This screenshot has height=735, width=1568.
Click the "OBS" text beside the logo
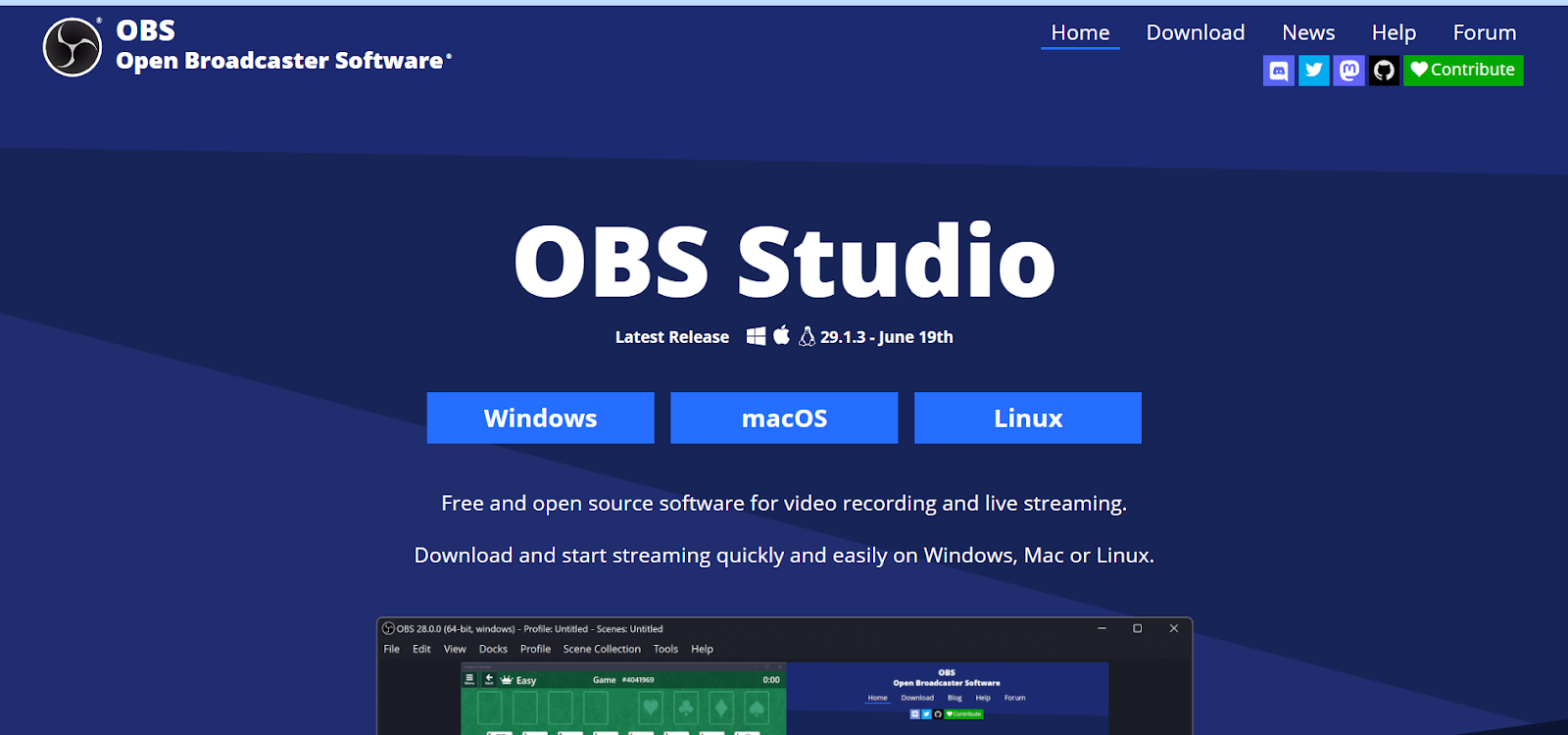click(146, 30)
